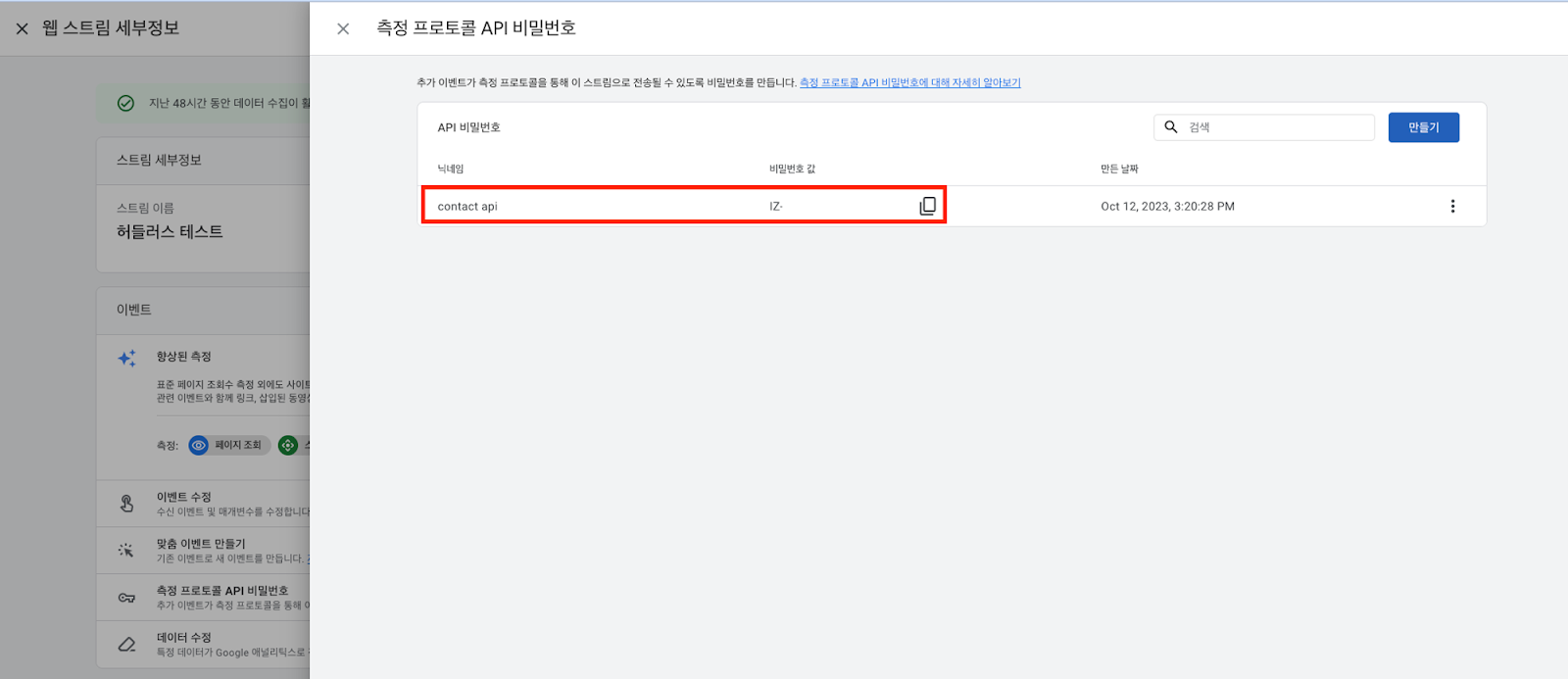
Task: Click the 닉네임 column header
Action: [450, 169]
